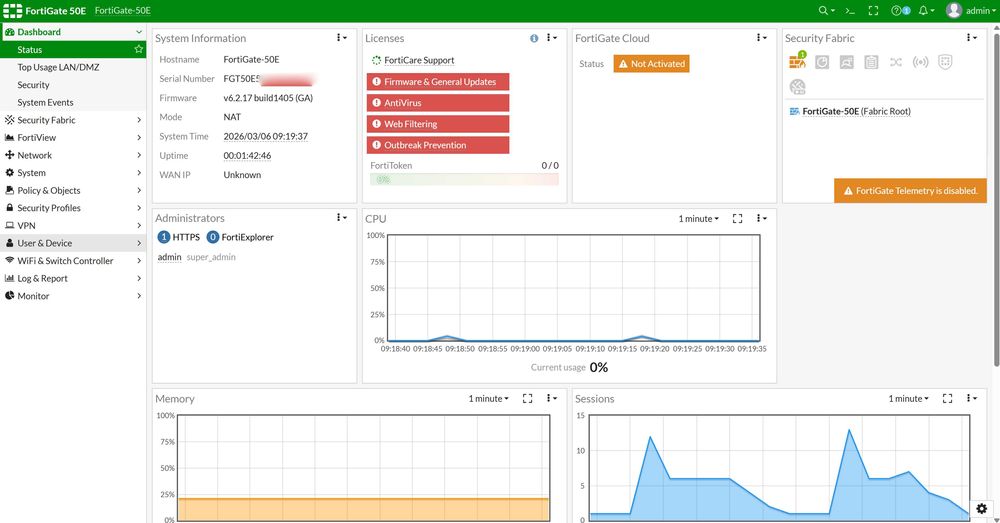Click the AntiVirus license warning
The width and height of the screenshot is (1000, 523).
[x=438, y=103]
